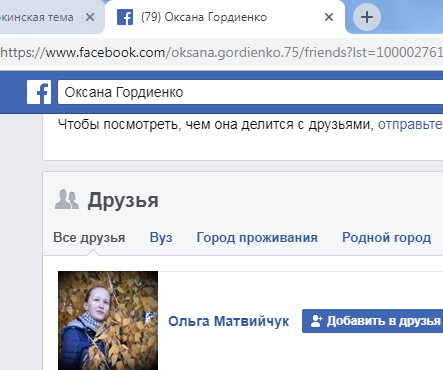Open Ольга Матвийчук's profile photo thumbnail
The height and width of the screenshot is (370, 443).
pyautogui.click(x=108, y=320)
